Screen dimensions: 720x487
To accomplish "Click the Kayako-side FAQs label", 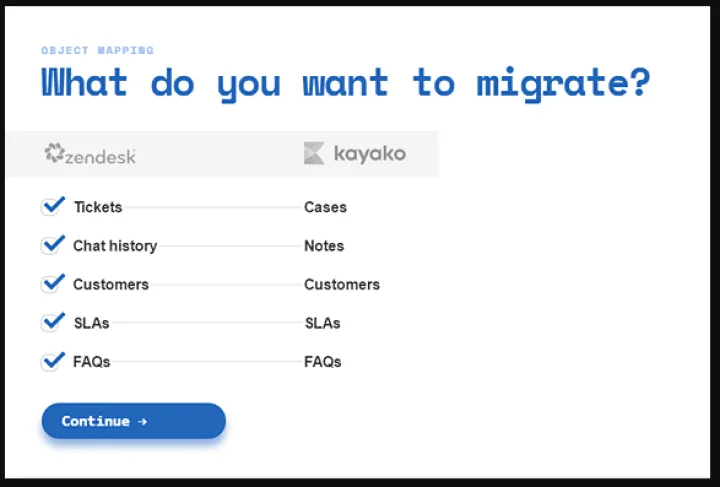I will (x=322, y=362).
